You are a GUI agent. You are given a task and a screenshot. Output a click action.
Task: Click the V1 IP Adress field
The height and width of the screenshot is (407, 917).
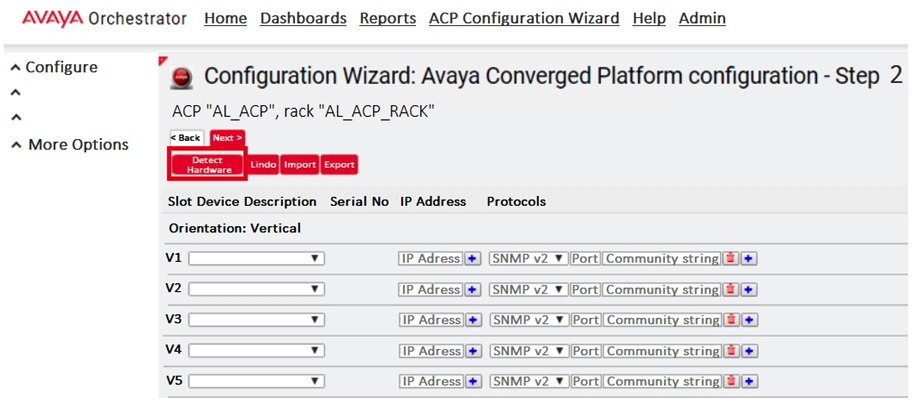(x=431, y=258)
